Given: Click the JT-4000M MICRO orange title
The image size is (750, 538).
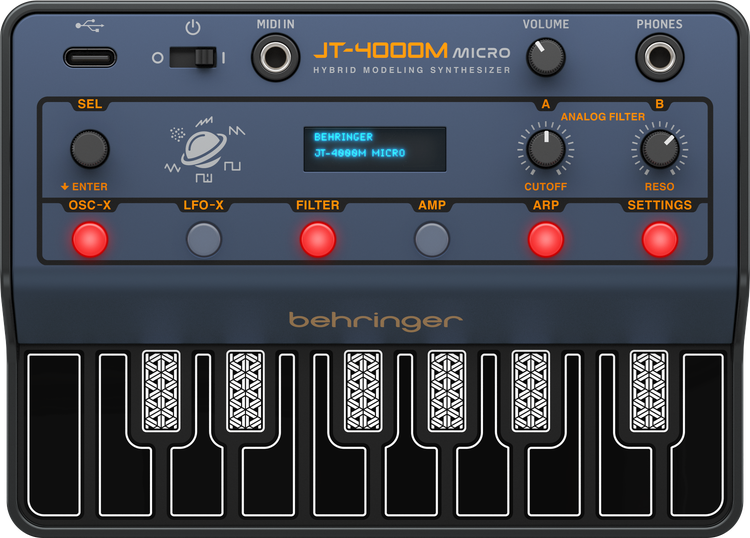Looking at the screenshot, I should (412, 51).
